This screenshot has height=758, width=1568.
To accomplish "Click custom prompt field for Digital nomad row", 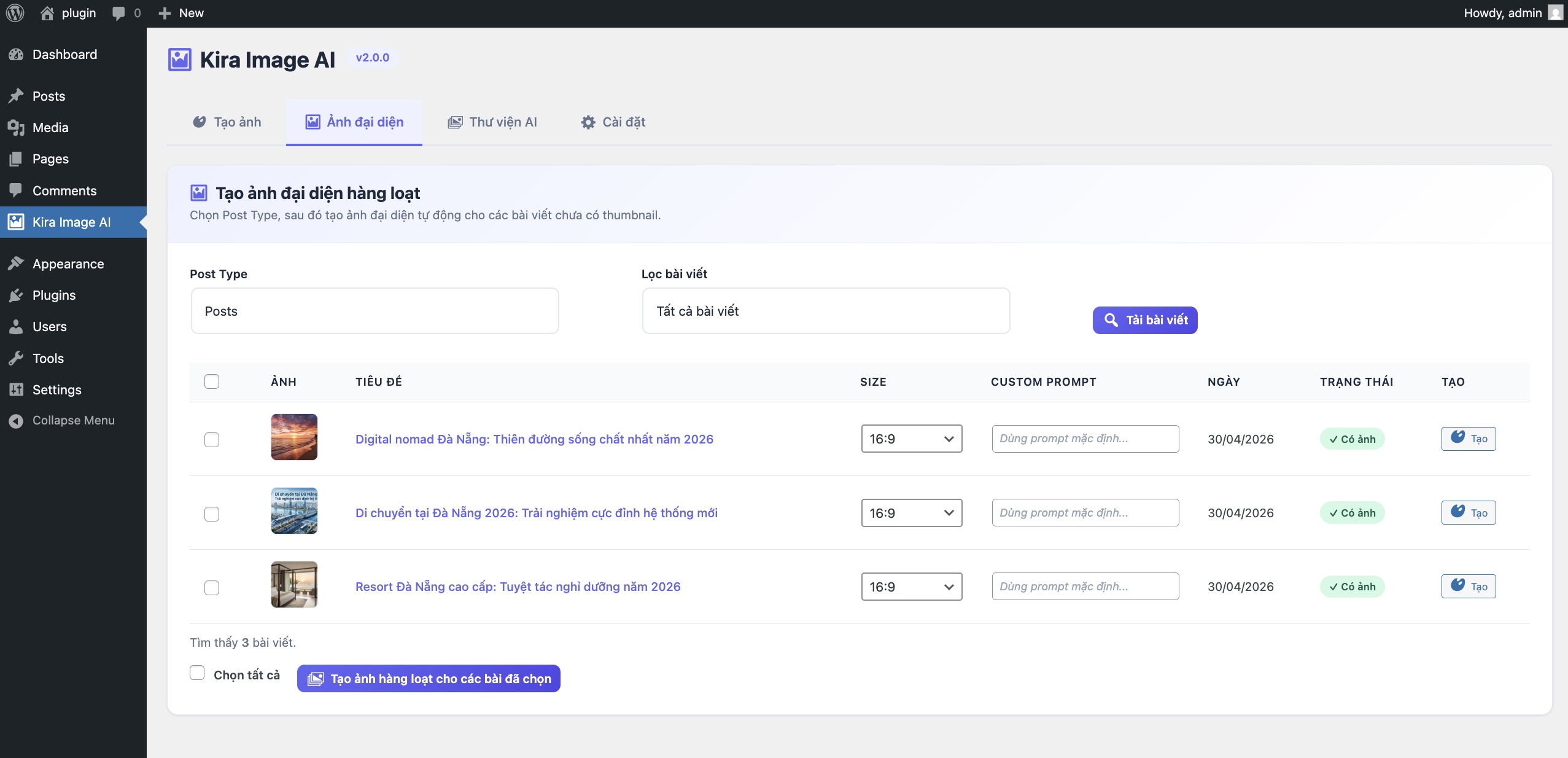I will click(x=1085, y=439).
